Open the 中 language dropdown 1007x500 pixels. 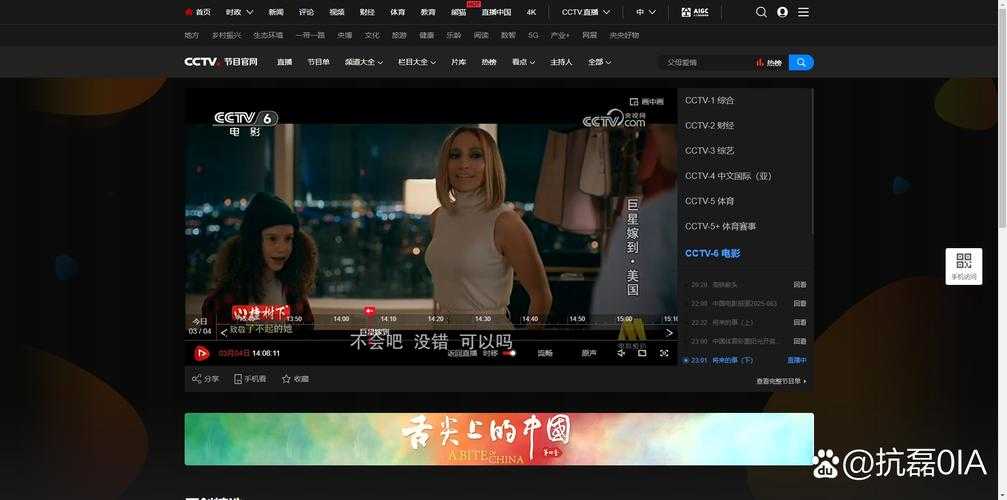(x=646, y=12)
